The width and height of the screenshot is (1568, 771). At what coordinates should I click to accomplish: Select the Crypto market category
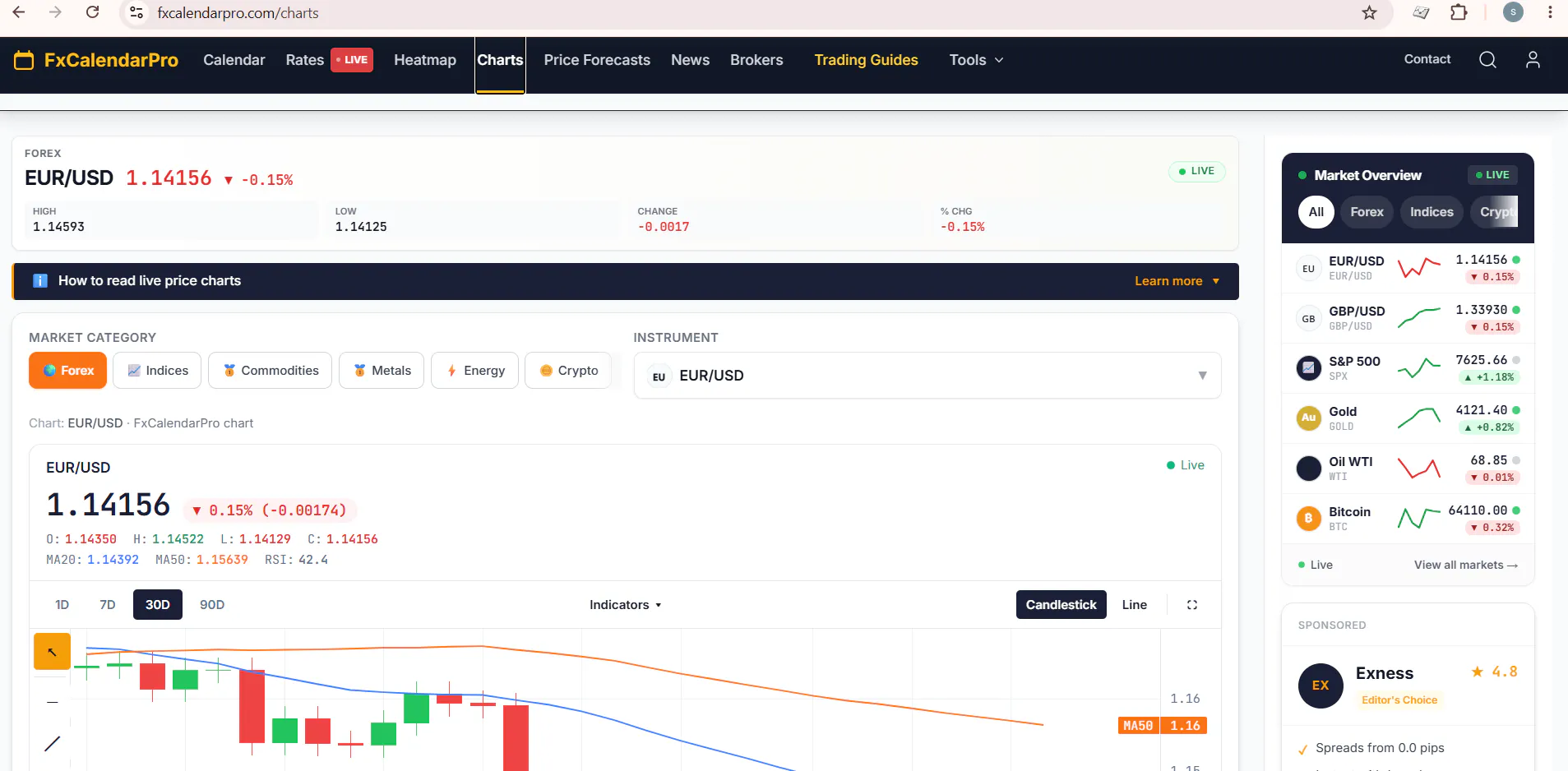click(568, 371)
